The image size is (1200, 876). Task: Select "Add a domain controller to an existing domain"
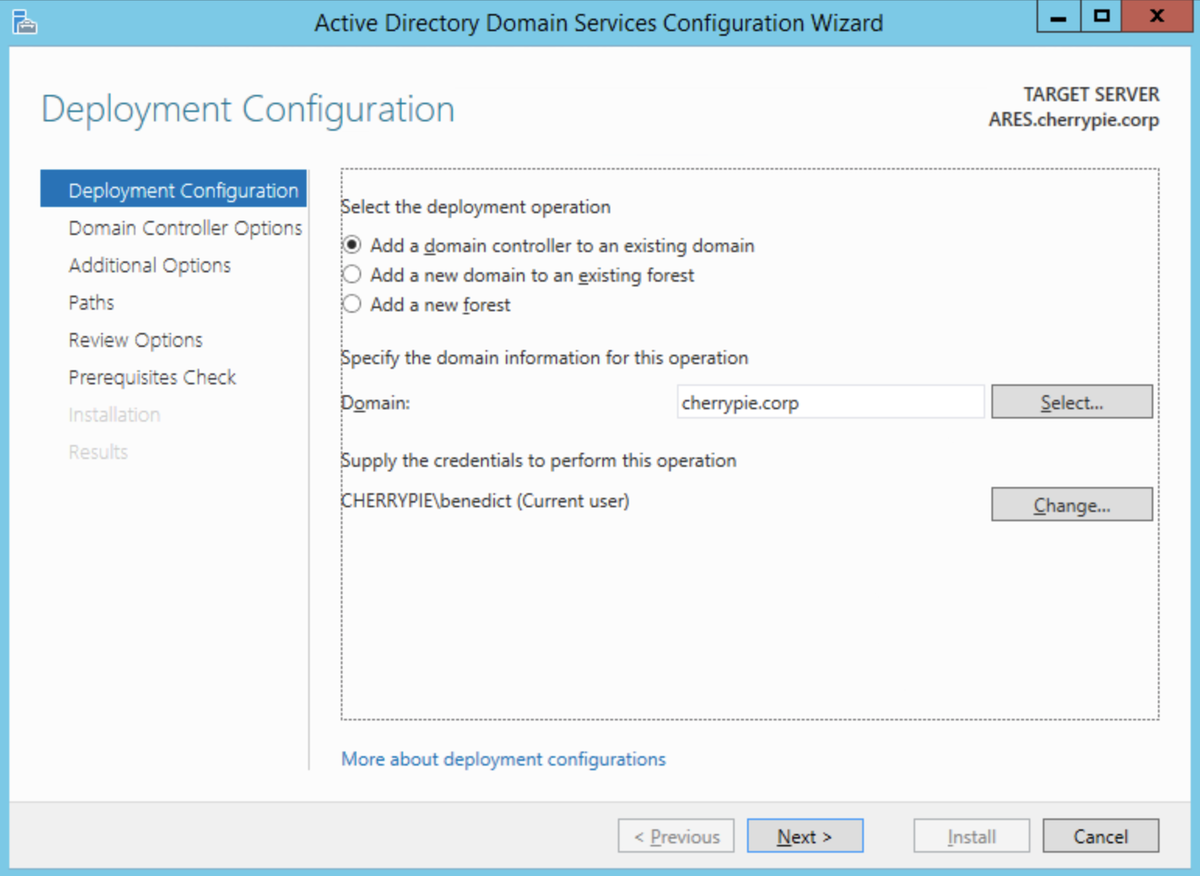(x=352, y=245)
